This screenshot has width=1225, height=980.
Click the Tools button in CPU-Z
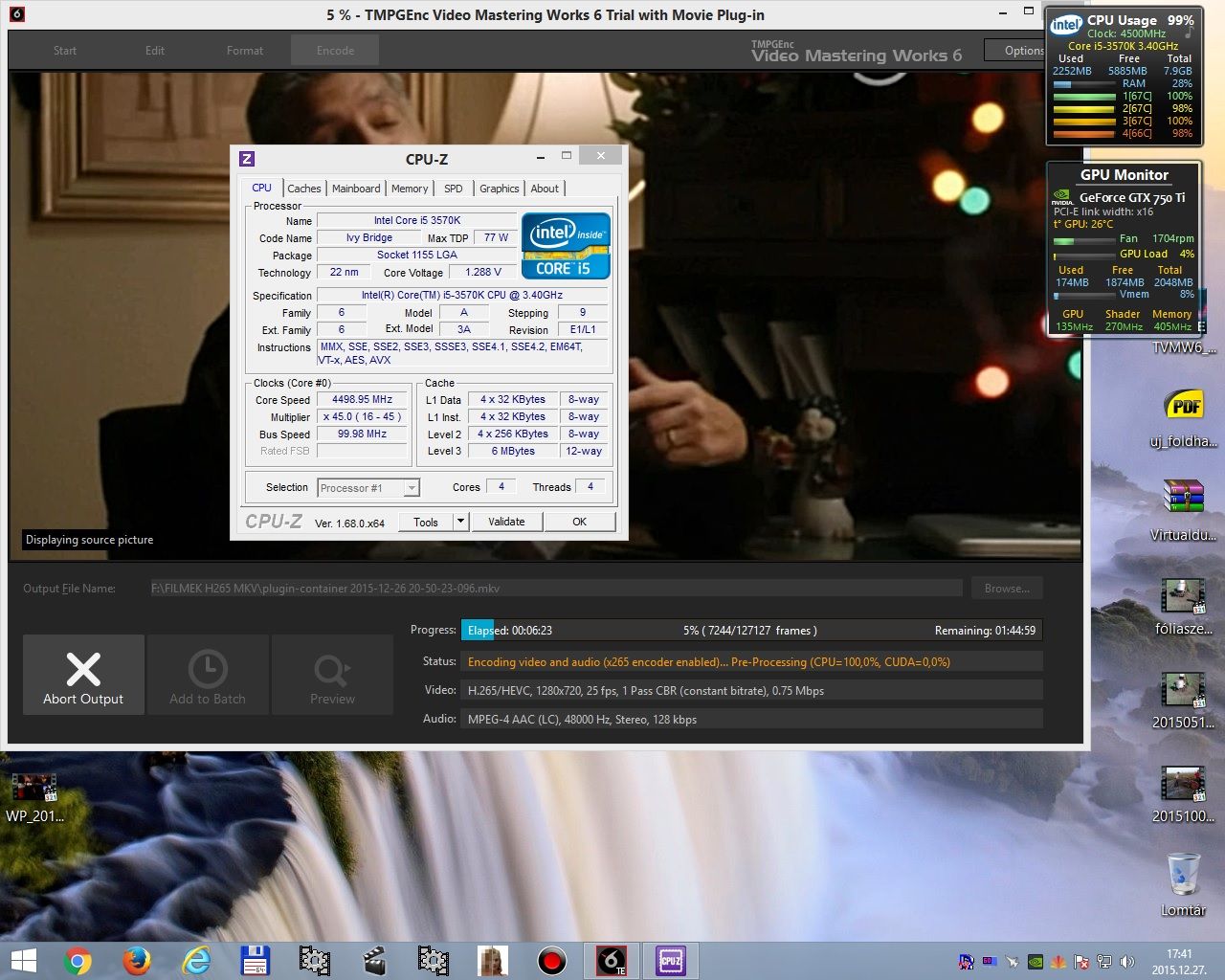426,522
